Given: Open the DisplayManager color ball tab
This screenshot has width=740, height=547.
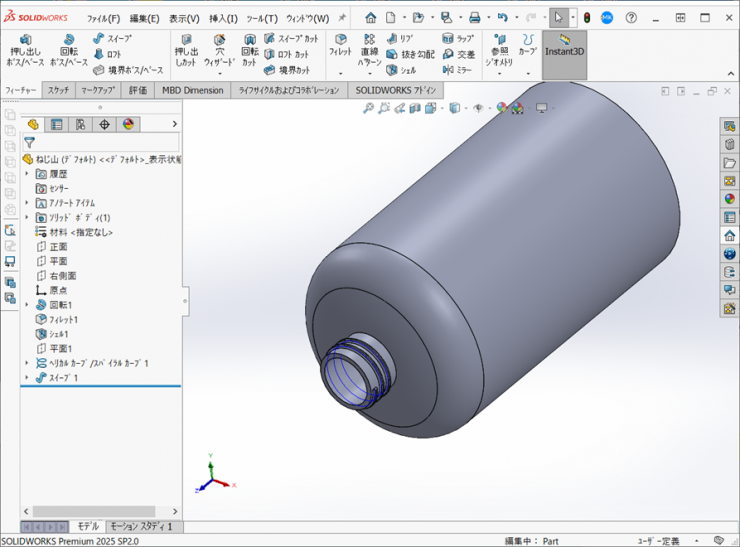Looking at the screenshot, I should pyautogui.click(x=128, y=125).
